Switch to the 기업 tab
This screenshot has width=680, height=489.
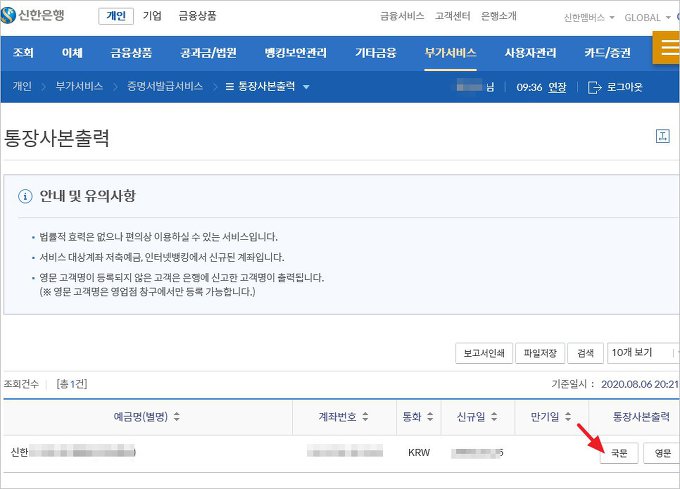click(152, 16)
